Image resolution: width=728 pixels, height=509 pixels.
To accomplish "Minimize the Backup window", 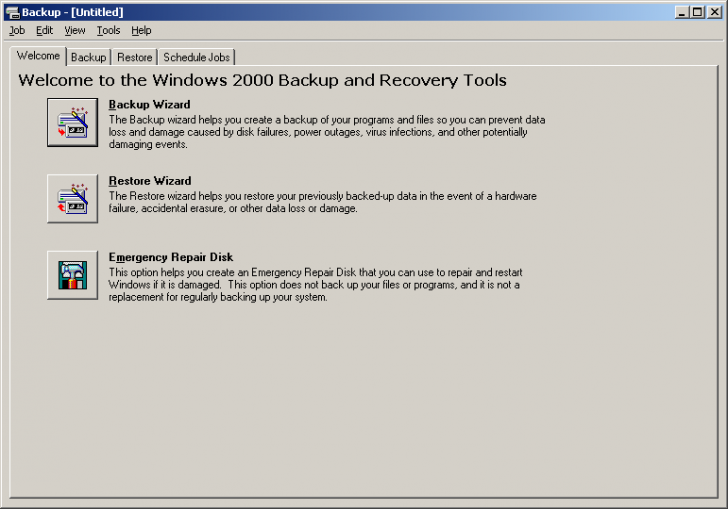I will [682, 12].
